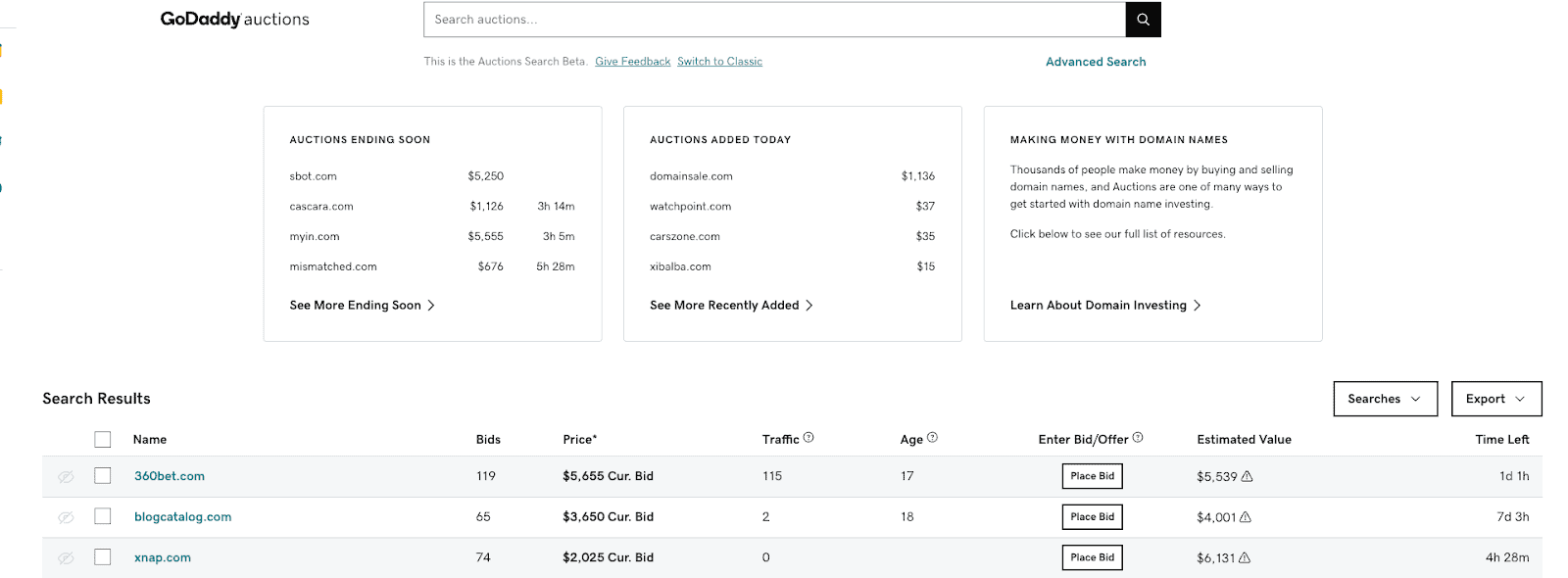Click the $3,650 Cur. Bid price

point(608,517)
